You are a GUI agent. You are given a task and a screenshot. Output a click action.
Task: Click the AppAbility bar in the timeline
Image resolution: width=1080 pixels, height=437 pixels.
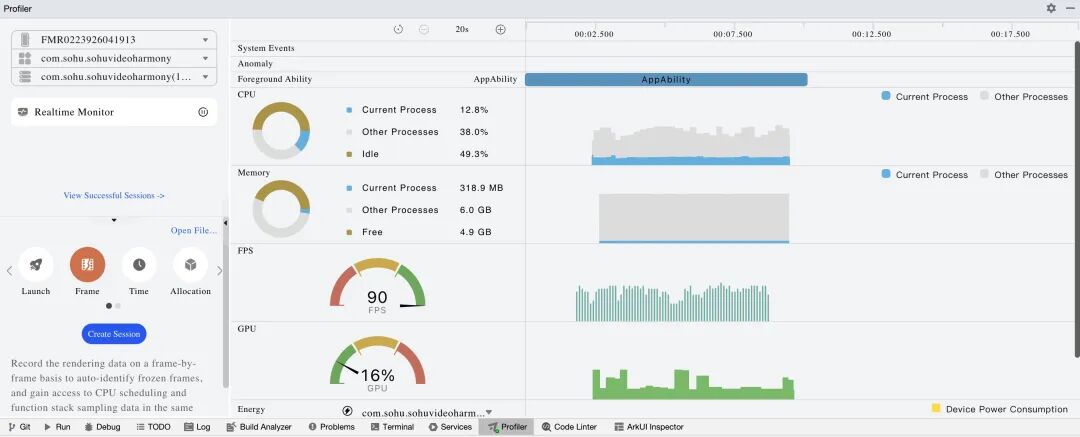coord(666,79)
